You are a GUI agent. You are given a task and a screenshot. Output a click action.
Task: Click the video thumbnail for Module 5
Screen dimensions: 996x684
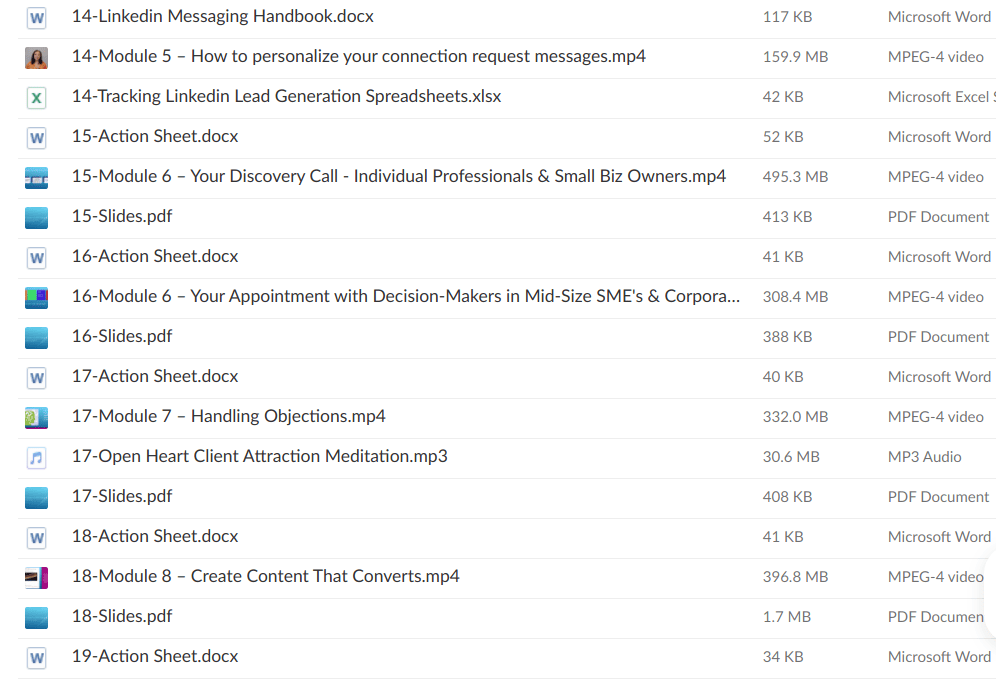click(x=37, y=57)
